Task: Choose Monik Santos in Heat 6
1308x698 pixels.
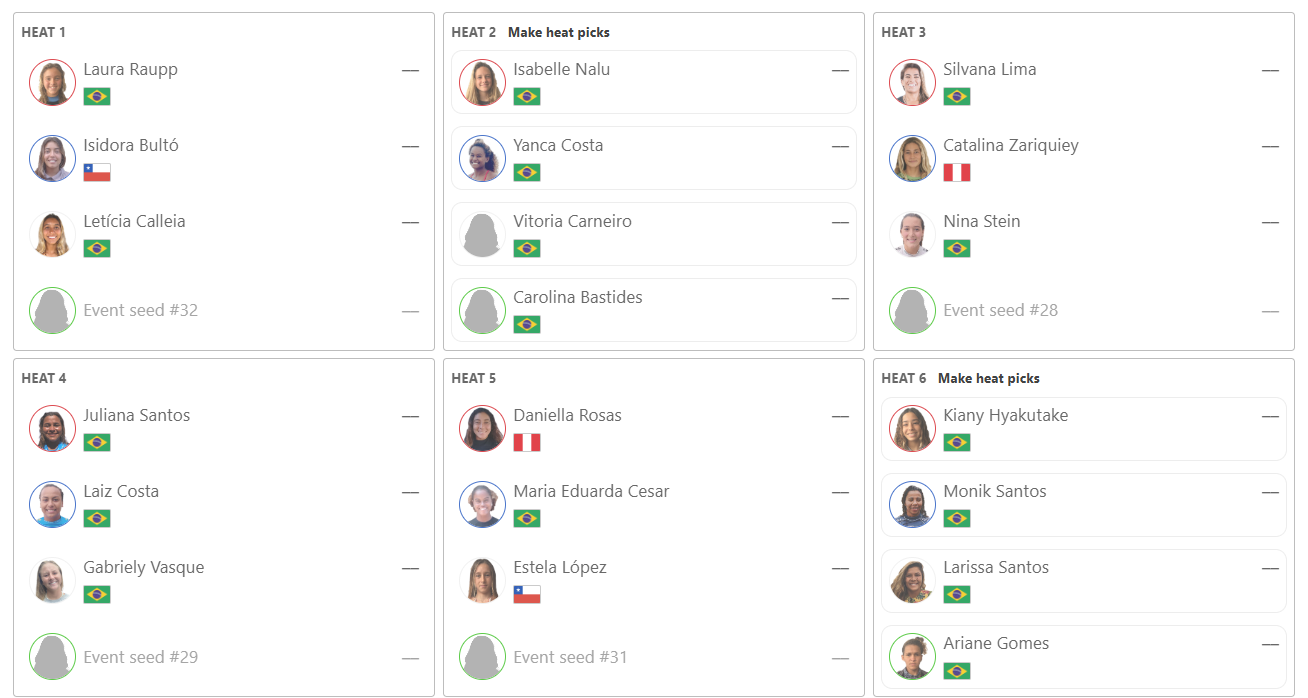Action: (x=1084, y=504)
